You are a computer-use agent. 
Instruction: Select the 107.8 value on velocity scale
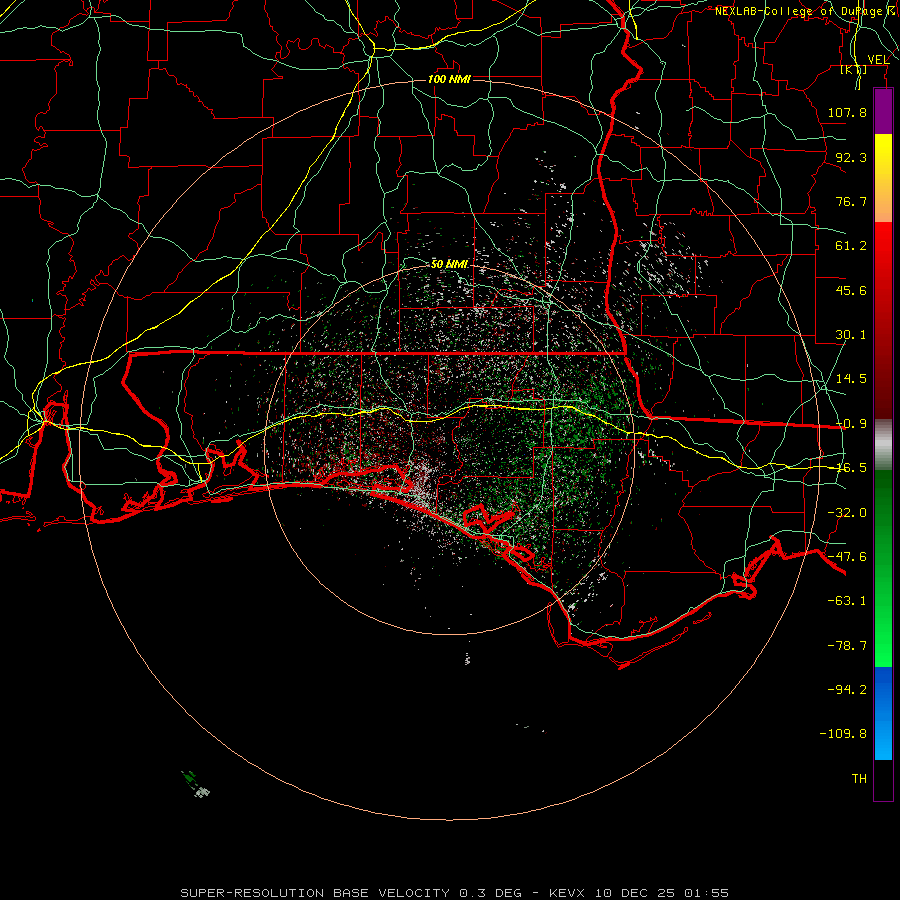click(x=847, y=112)
